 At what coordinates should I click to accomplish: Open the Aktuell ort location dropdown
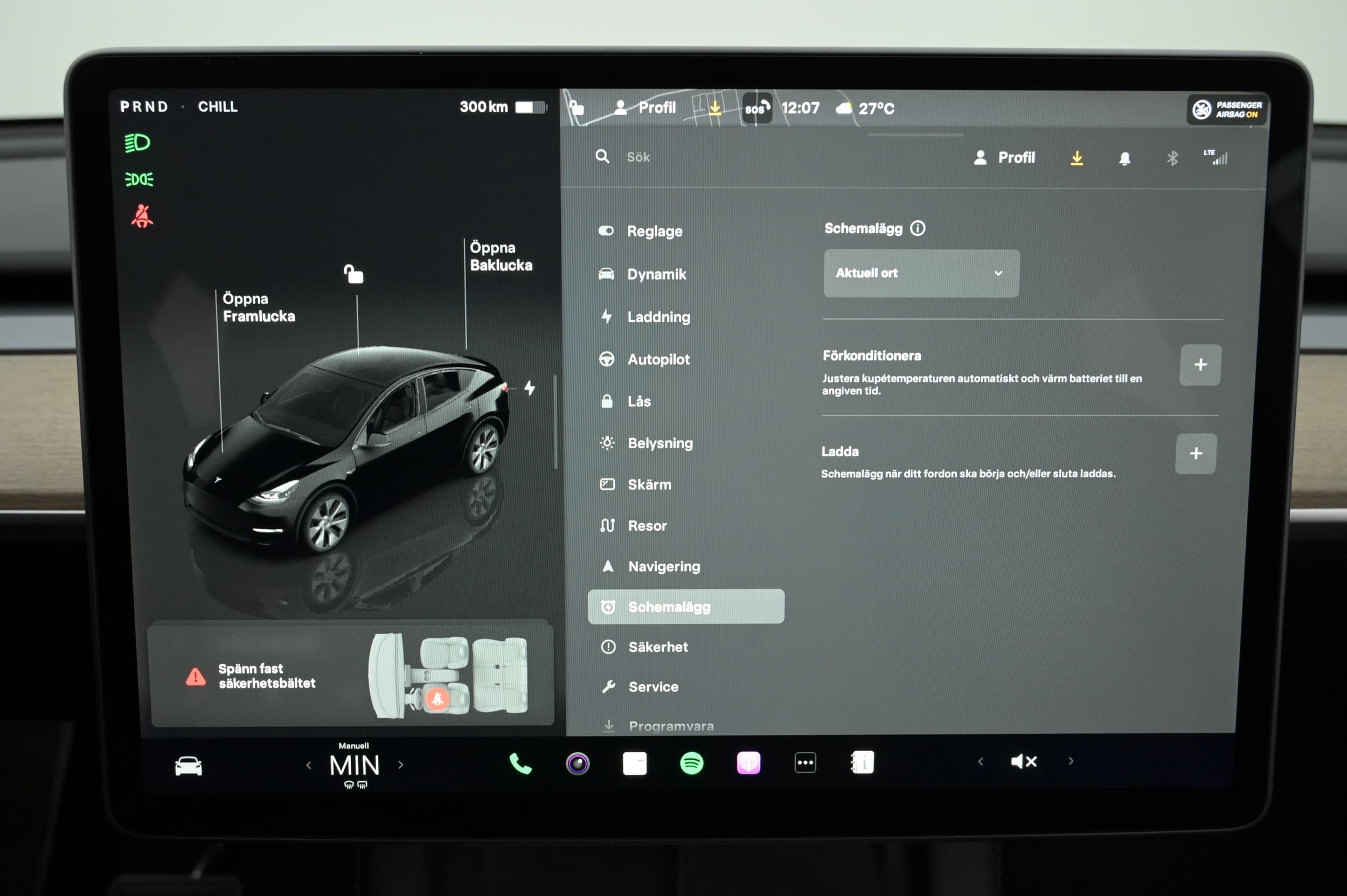coord(921,273)
